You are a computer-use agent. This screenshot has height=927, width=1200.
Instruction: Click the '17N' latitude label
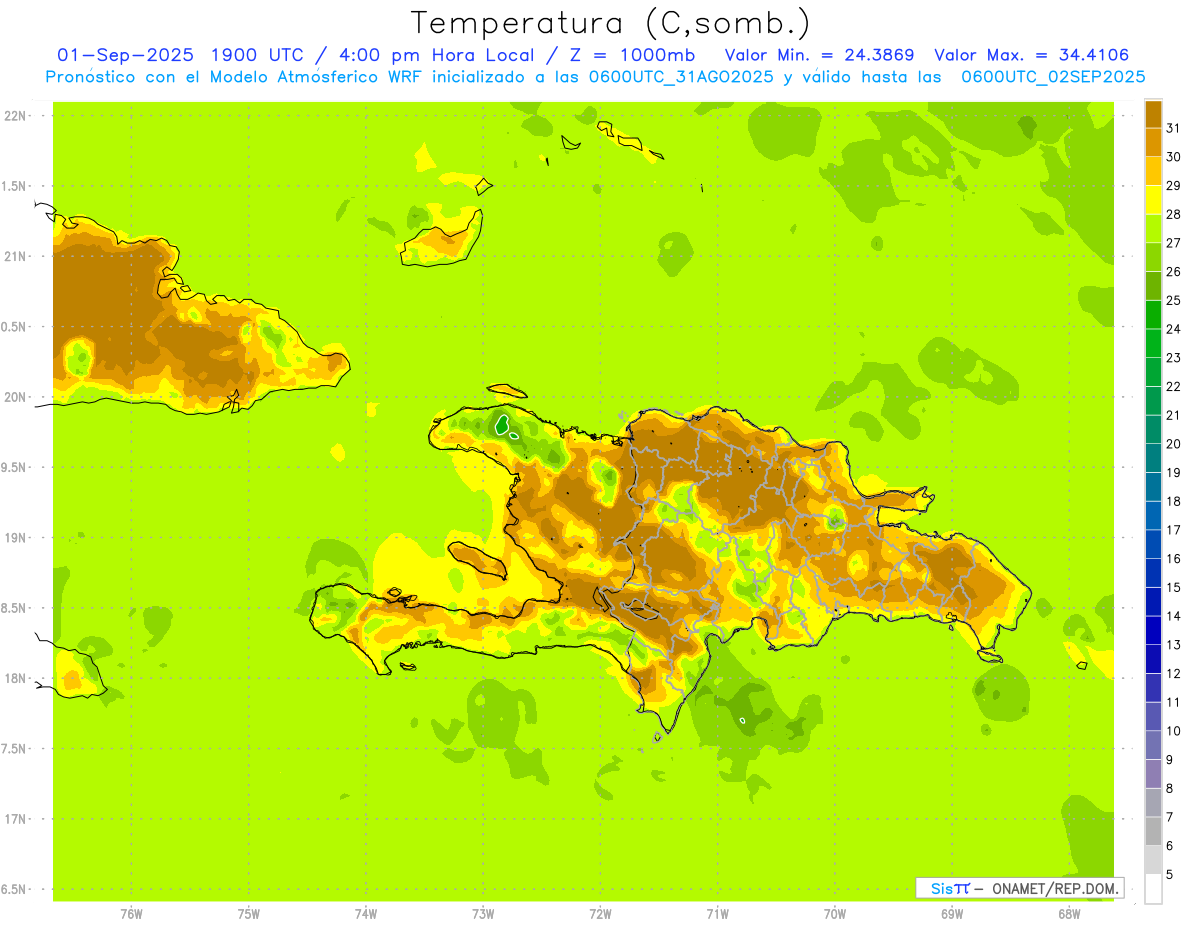coord(15,819)
